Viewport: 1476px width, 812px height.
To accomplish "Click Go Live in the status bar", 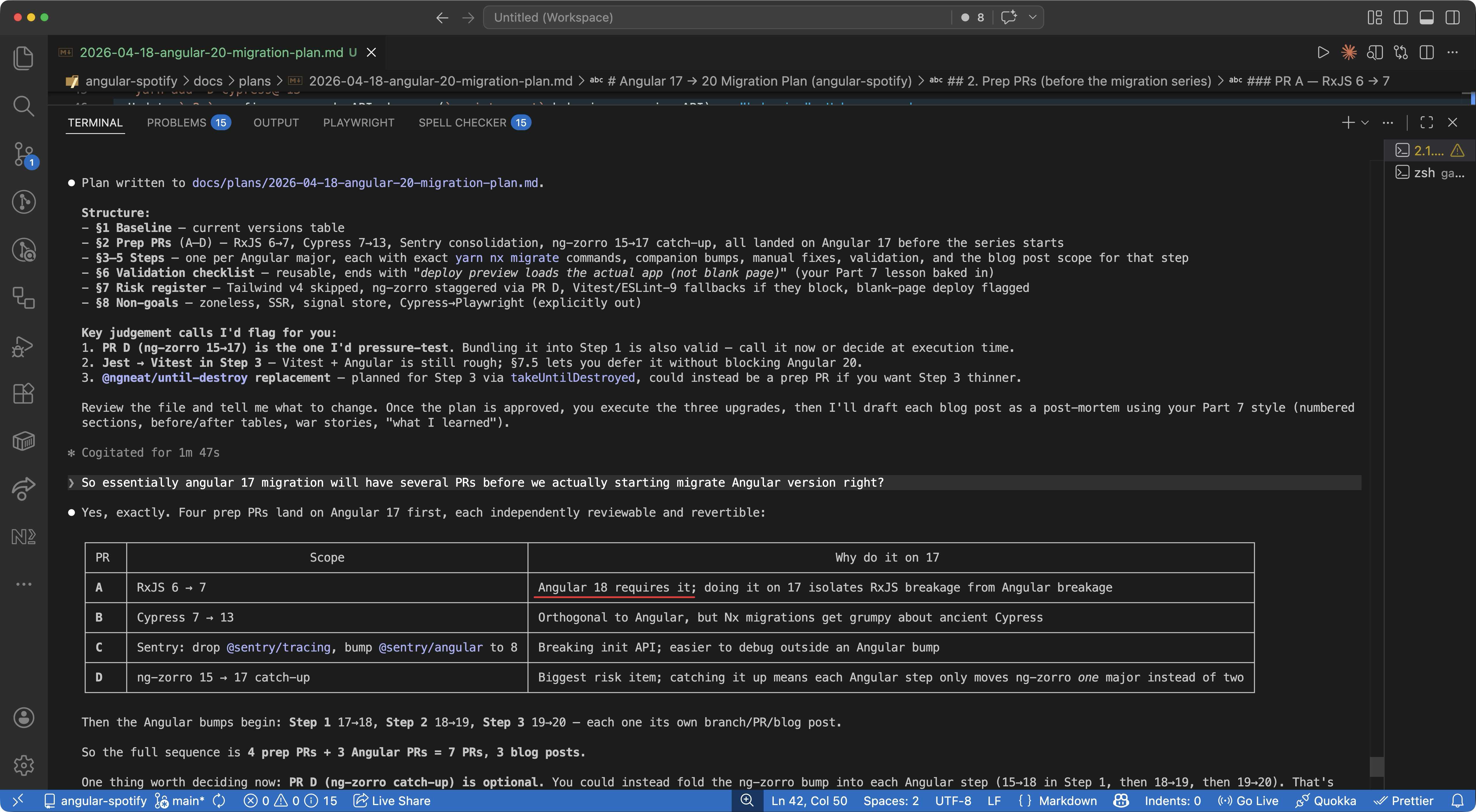I will (x=1249, y=800).
